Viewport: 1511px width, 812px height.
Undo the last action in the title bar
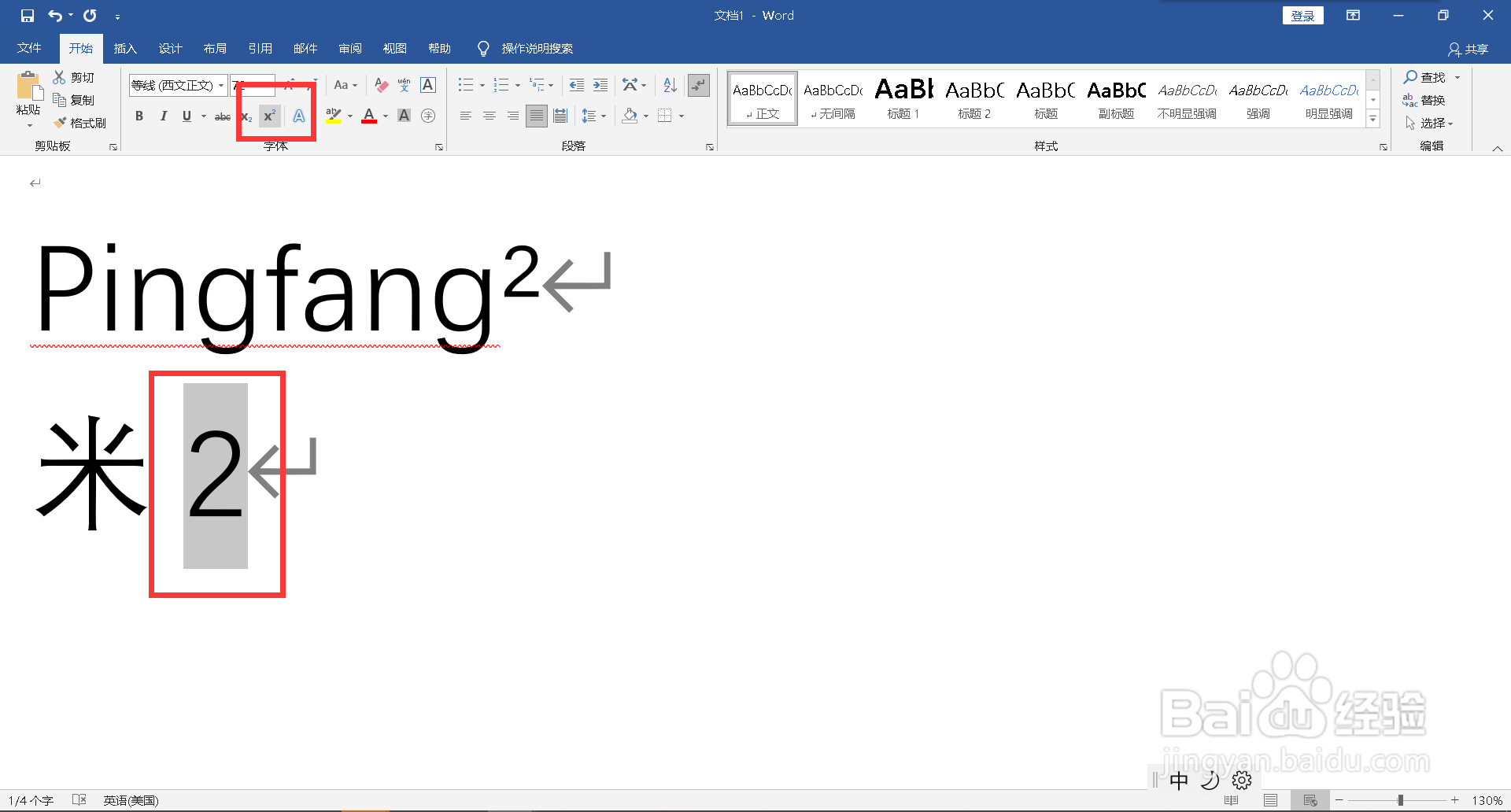coord(54,16)
